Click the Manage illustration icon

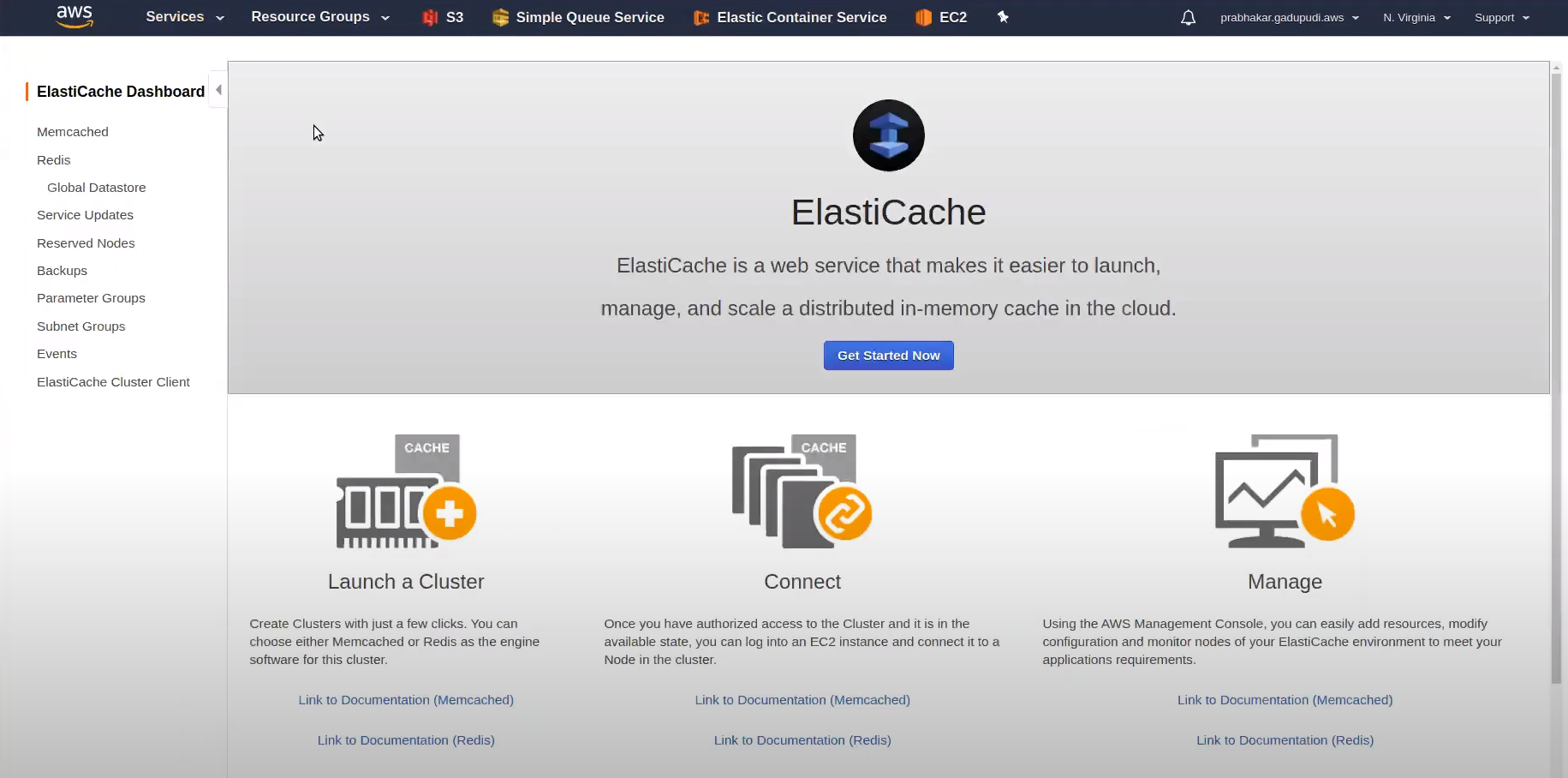pos(1285,491)
